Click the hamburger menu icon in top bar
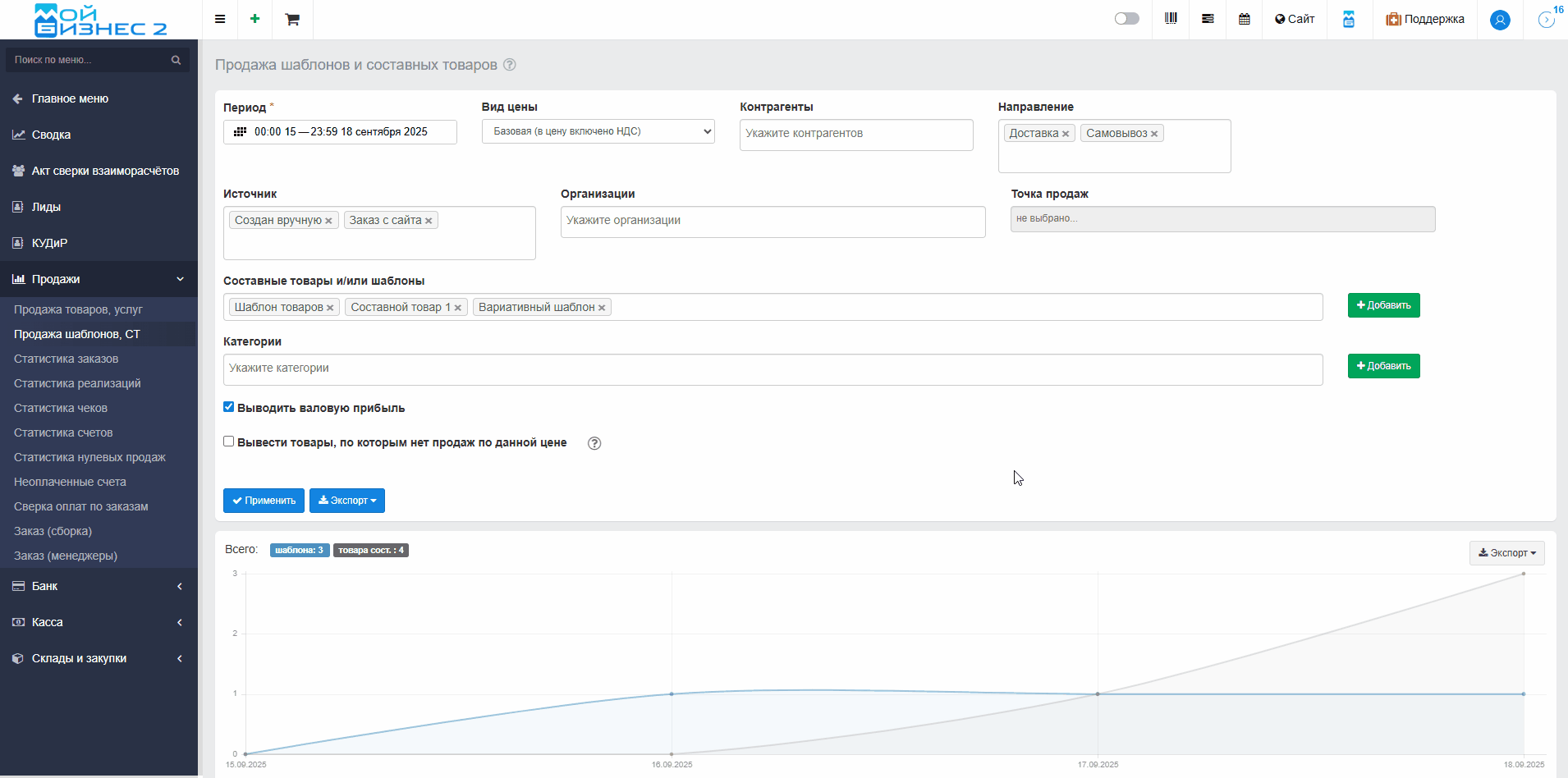 220,19
